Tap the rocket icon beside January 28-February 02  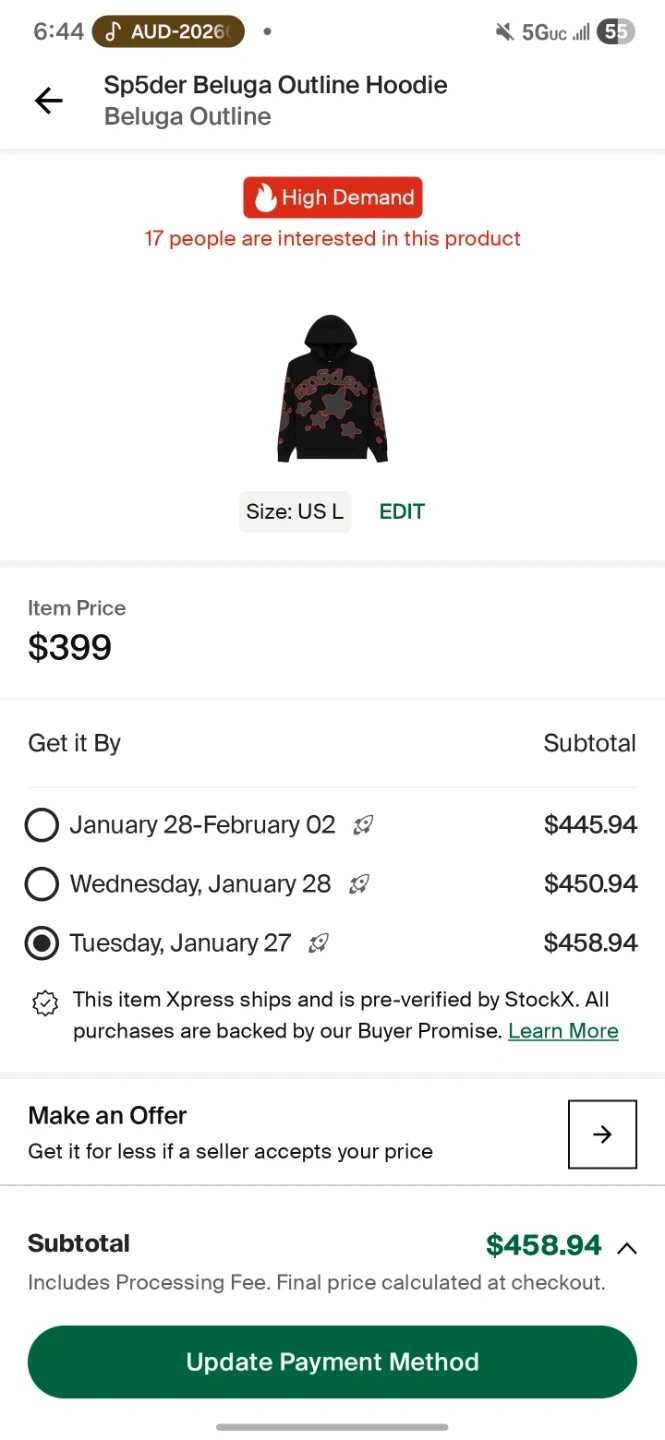coord(364,825)
